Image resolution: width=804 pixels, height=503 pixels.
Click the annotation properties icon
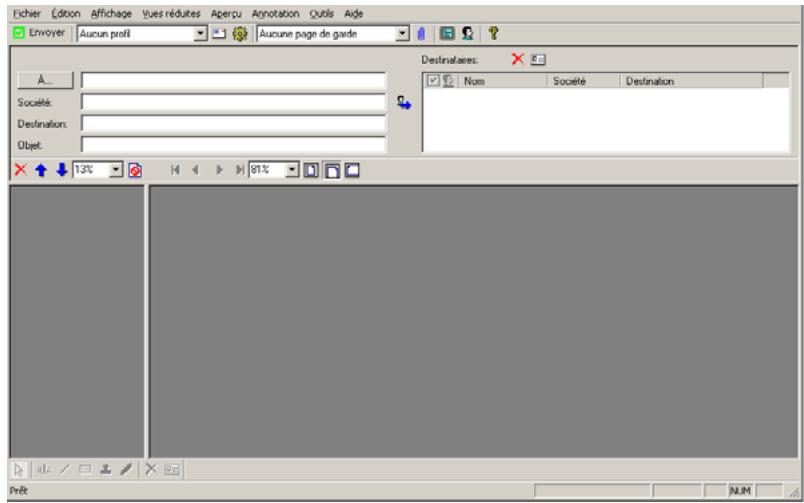172,469
